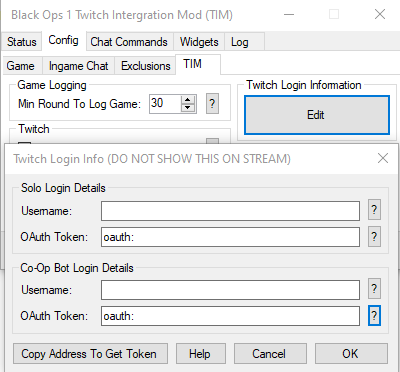Cancel the Twitch Login Info dialog
Screen dimensions: 400x372
pos(270,354)
